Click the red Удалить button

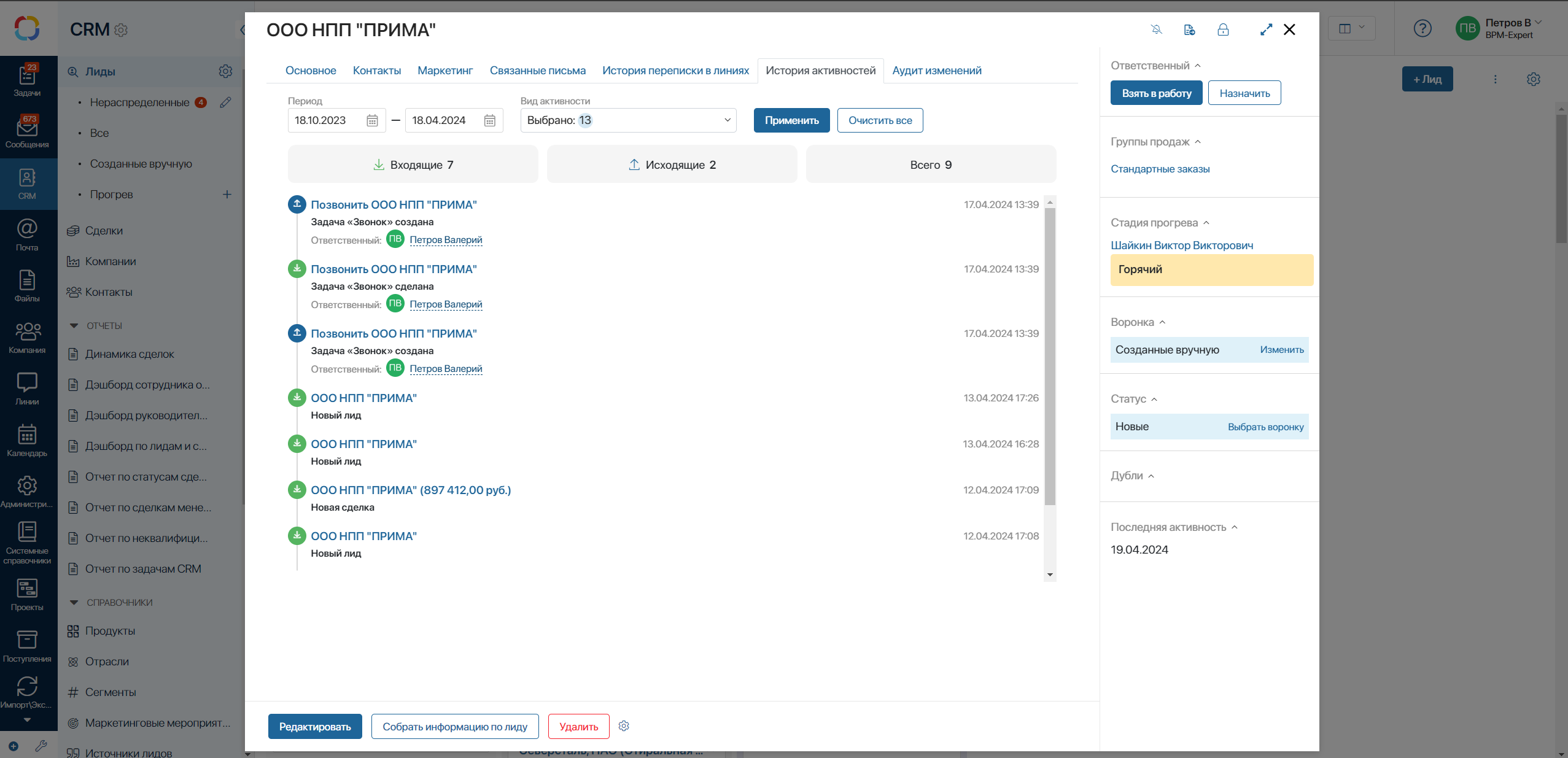[x=578, y=727]
